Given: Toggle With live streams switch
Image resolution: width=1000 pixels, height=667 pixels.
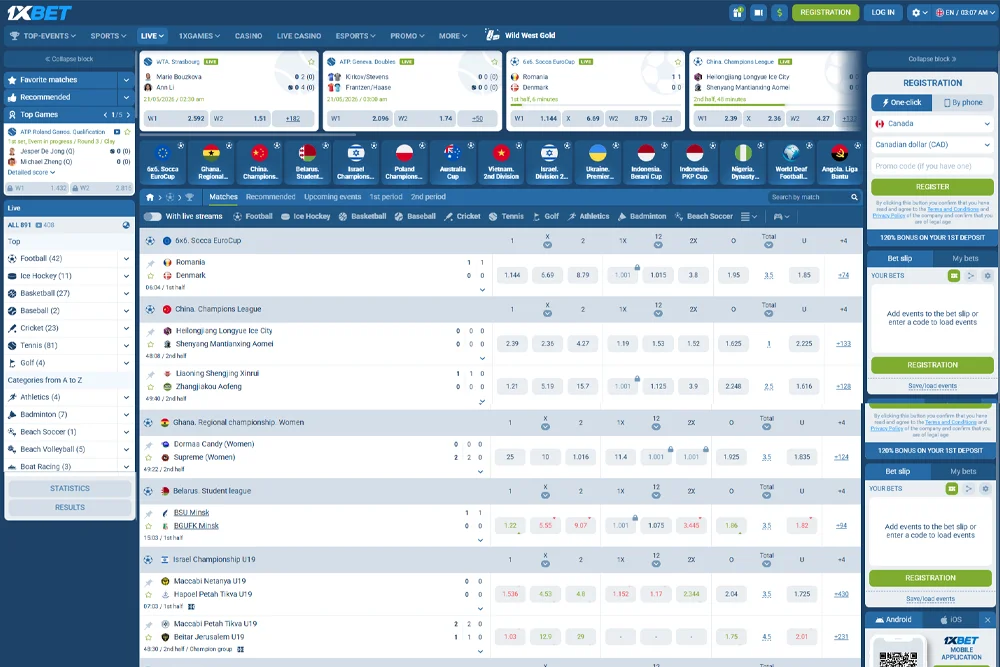Looking at the screenshot, I should 152,216.
